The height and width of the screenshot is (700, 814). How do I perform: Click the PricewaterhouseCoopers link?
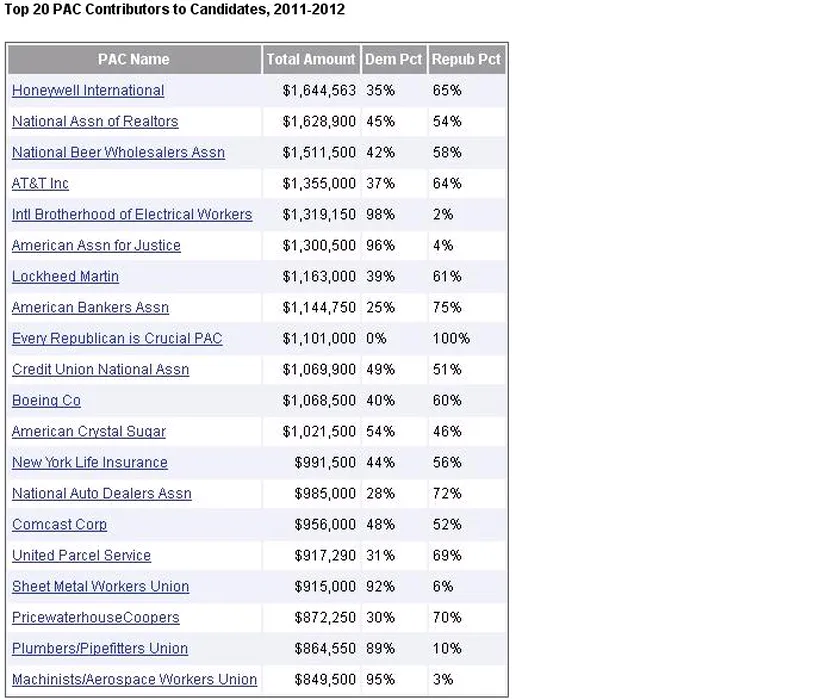96,618
